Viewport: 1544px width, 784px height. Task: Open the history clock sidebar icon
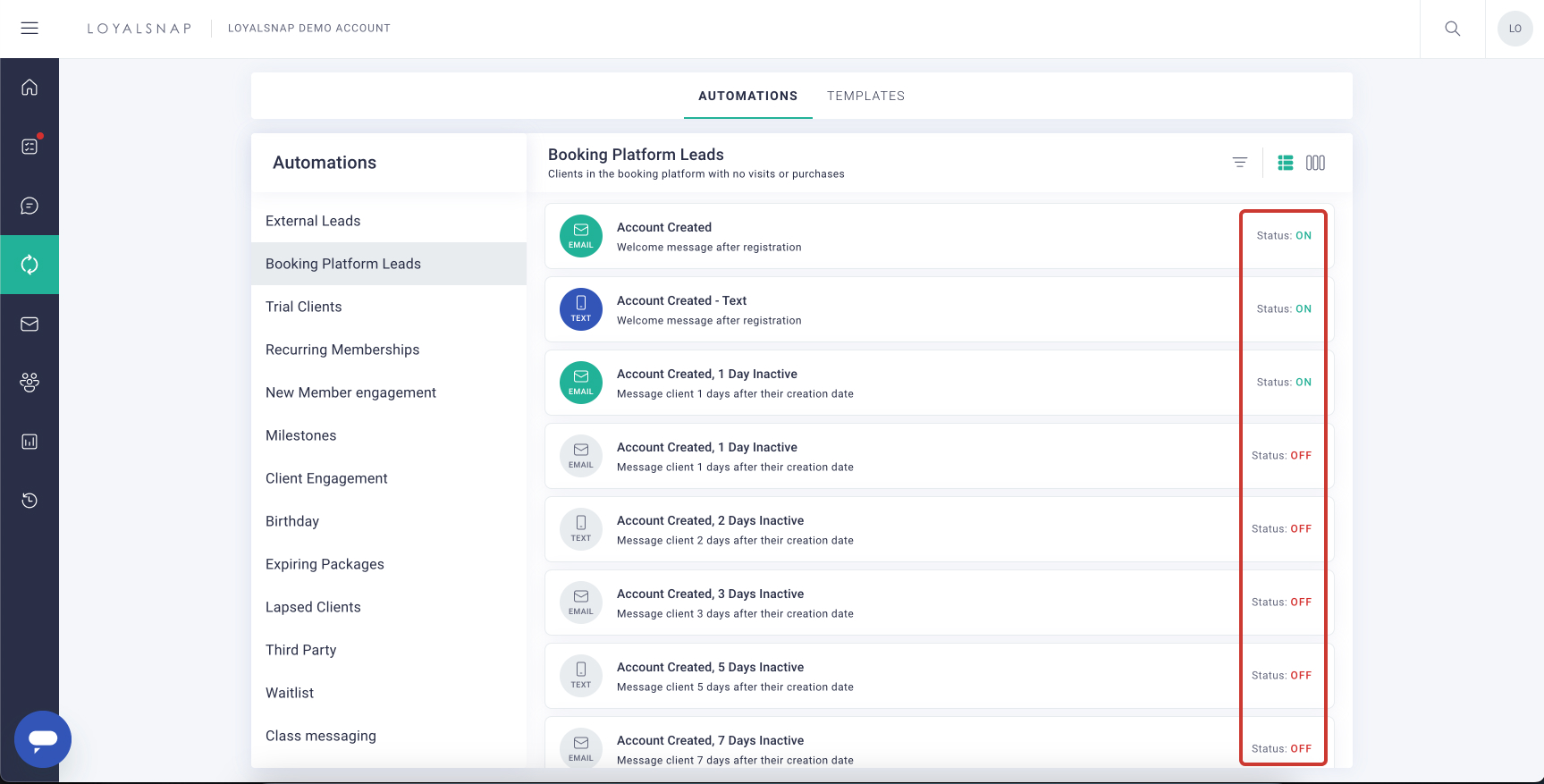[x=30, y=501]
